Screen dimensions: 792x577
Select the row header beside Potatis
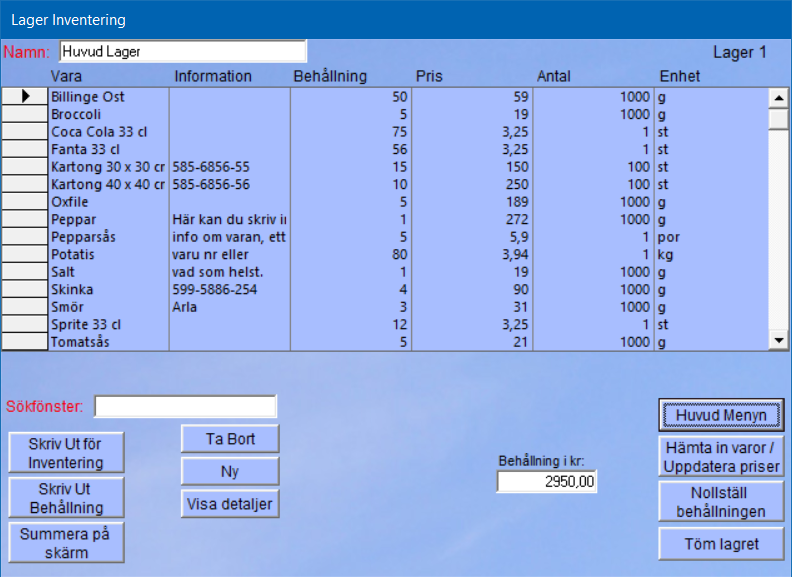coord(24,254)
